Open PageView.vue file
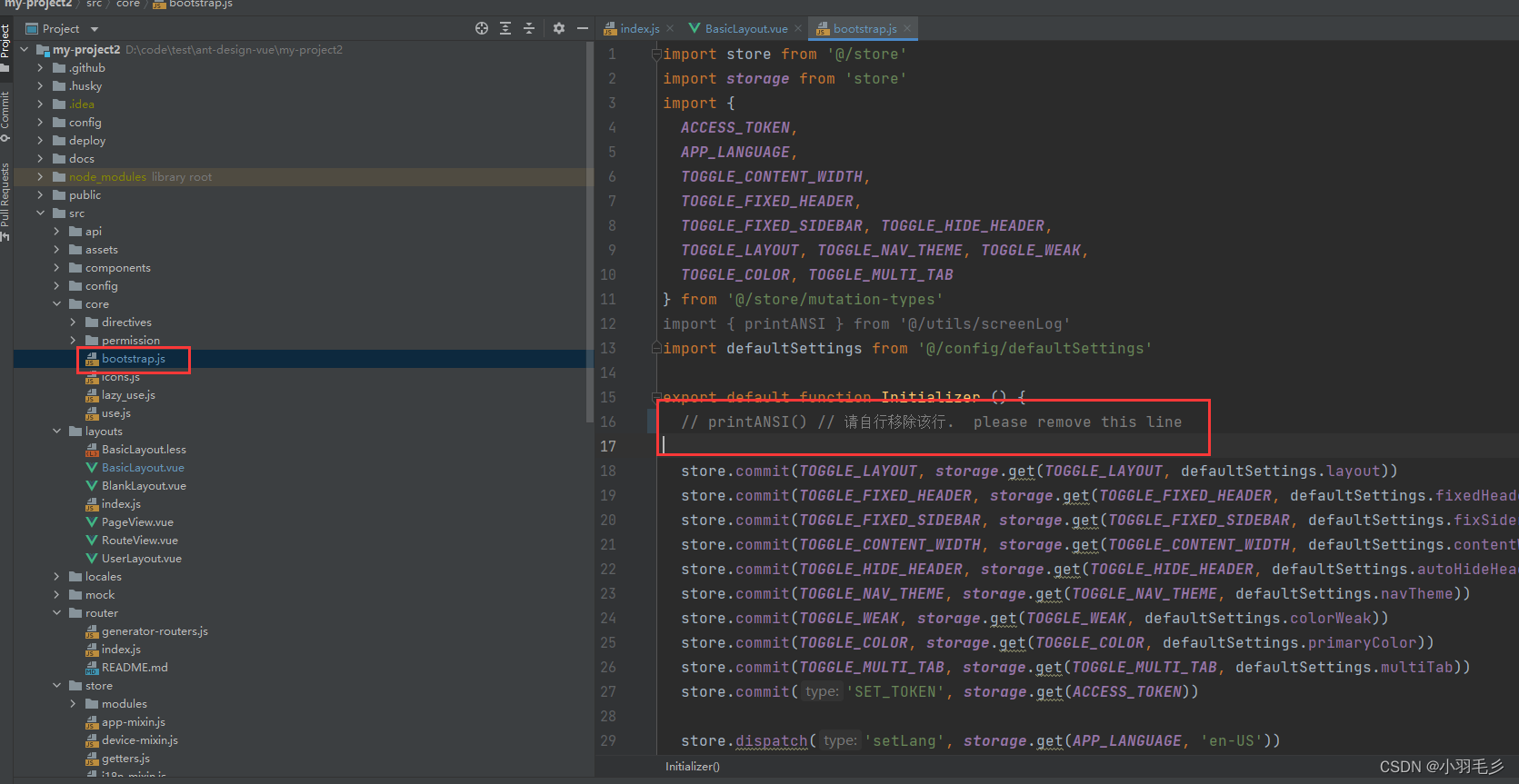This screenshot has width=1519, height=784. pos(137,522)
